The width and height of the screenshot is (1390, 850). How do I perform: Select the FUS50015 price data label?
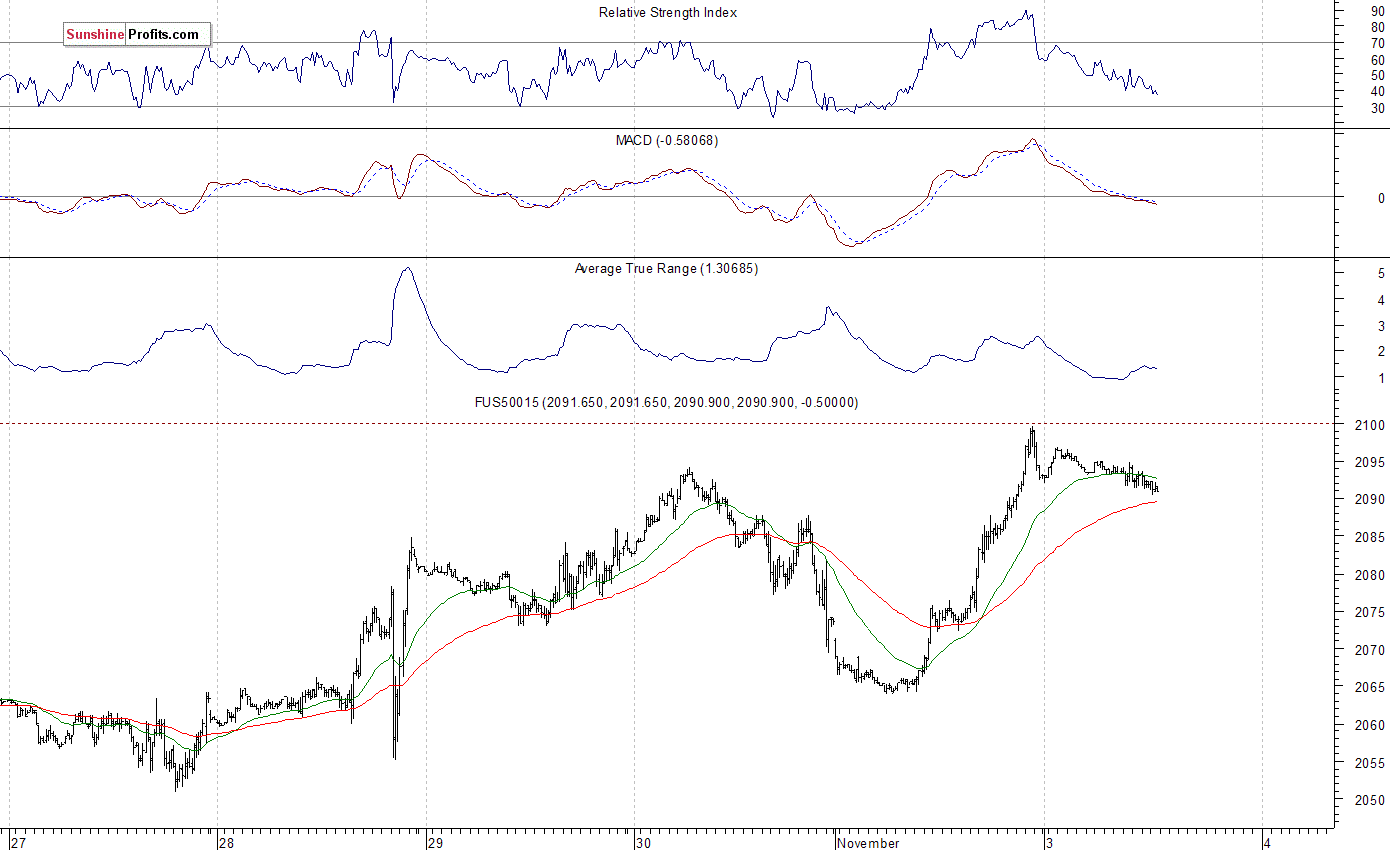(666, 402)
